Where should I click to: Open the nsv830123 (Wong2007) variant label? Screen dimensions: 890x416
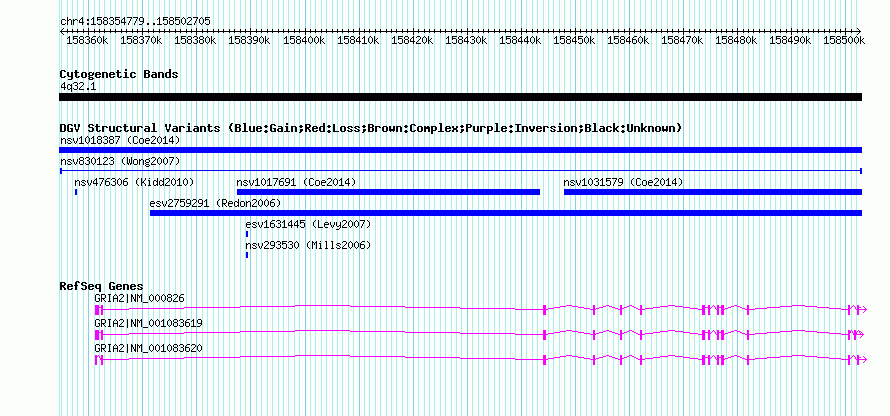(x=120, y=162)
